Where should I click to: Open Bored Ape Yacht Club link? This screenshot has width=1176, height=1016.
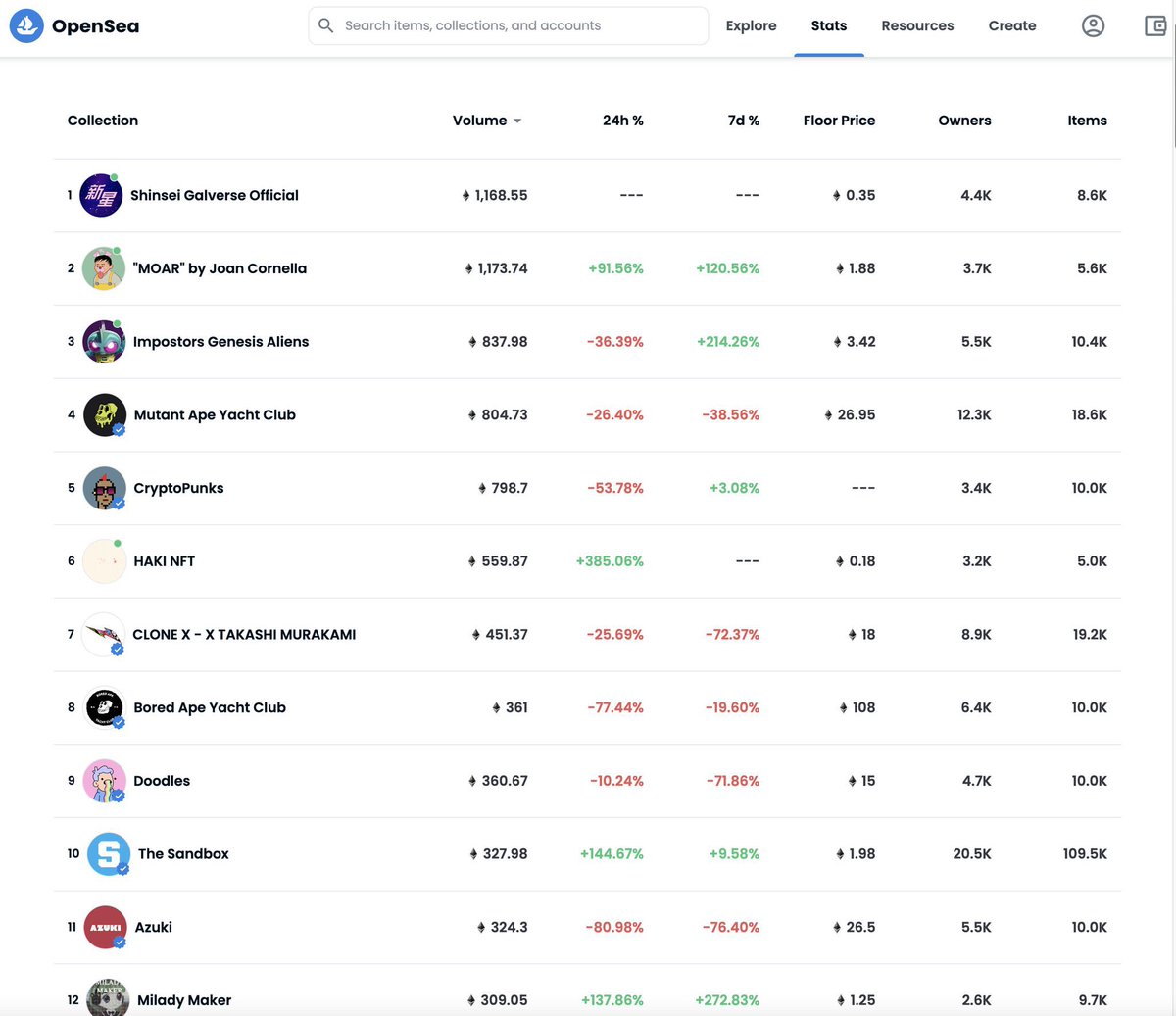click(210, 707)
